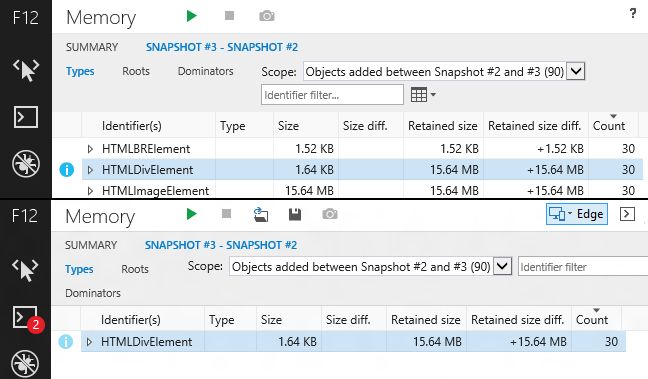Take heap snapshot with top camera icon
The width and height of the screenshot is (648, 379).
[x=267, y=16]
